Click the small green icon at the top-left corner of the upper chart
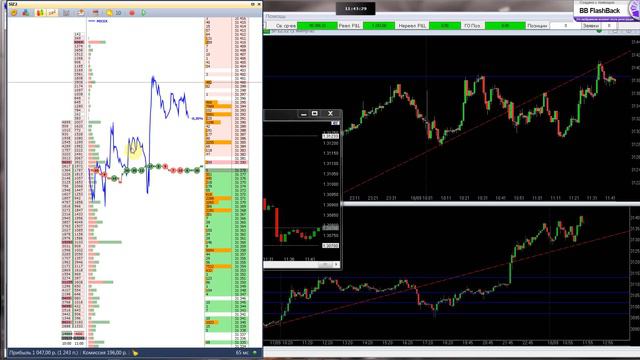The width and height of the screenshot is (640, 360). [267, 31]
